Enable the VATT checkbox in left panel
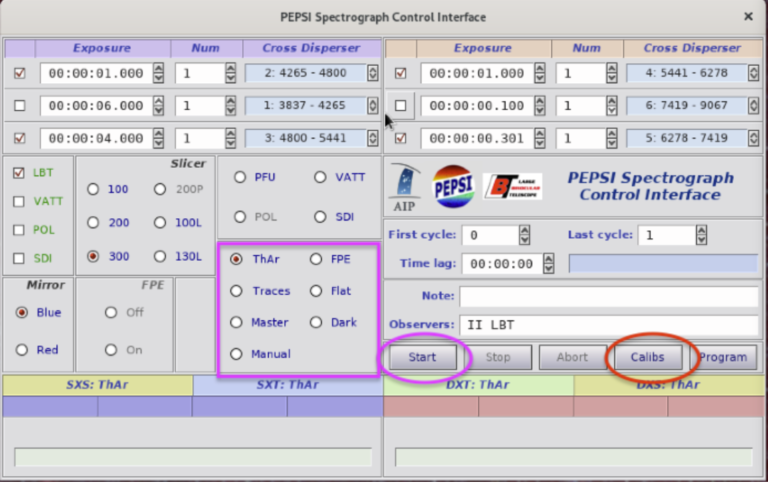 point(19,201)
